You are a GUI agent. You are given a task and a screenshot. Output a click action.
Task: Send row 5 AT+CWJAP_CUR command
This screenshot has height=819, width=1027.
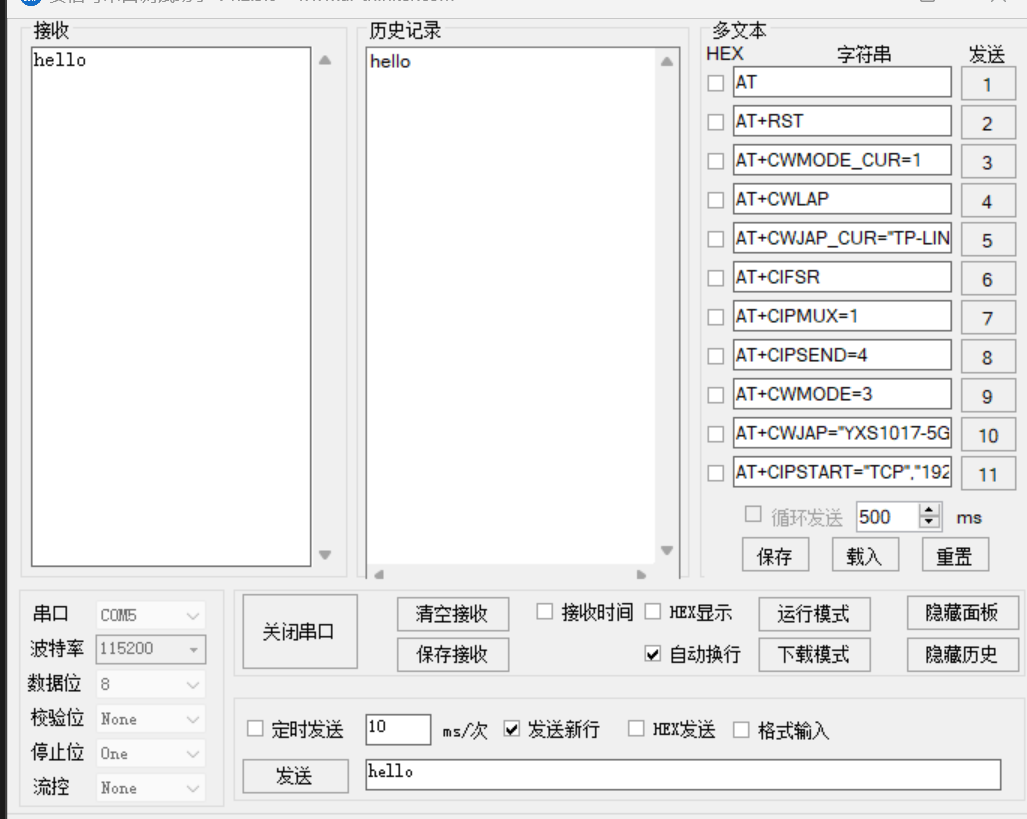pyautogui.click(x=988, y=240)
